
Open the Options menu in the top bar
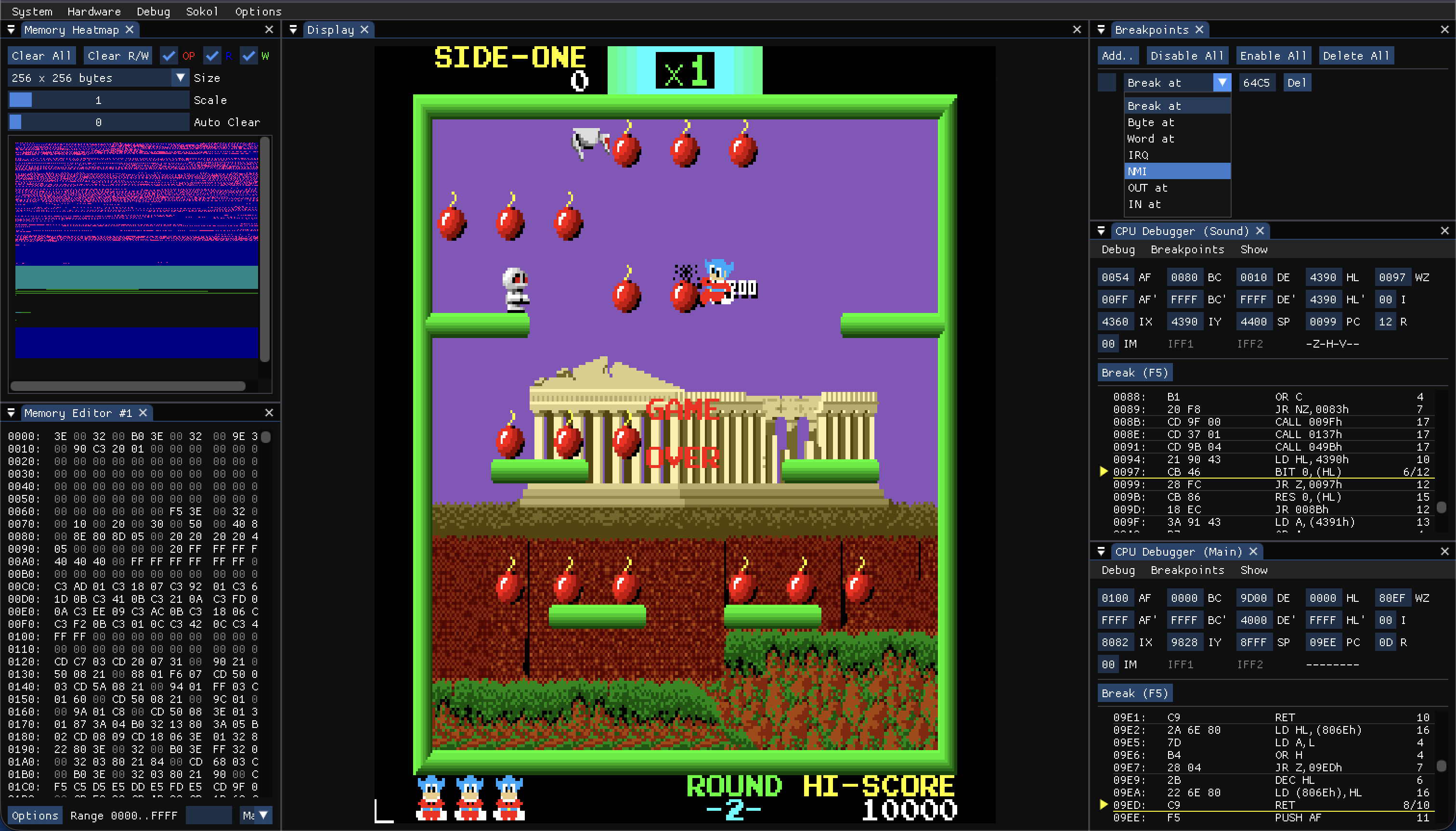click(258, 12)
